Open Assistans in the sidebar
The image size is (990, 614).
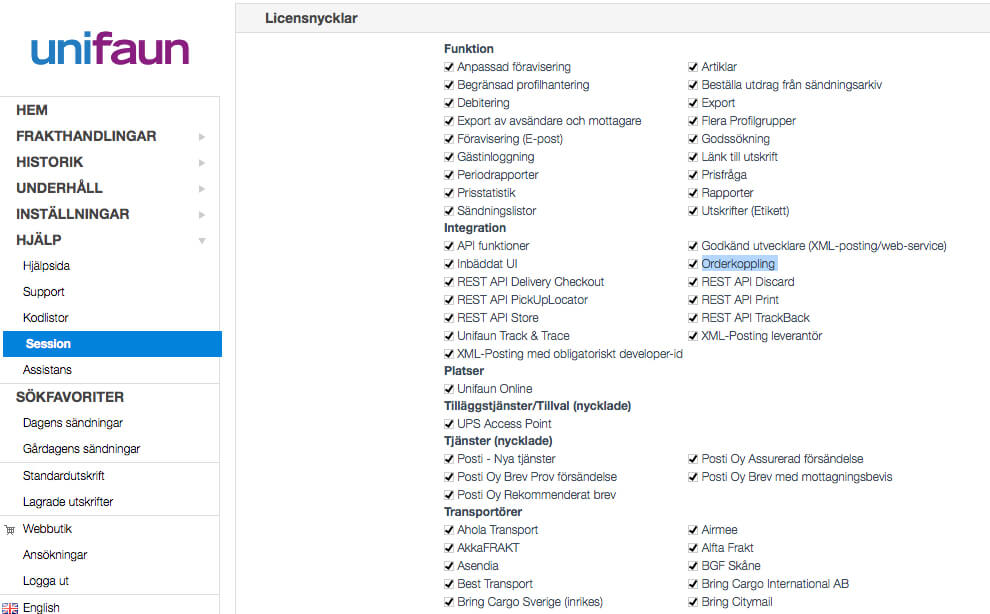pos(47,370)
